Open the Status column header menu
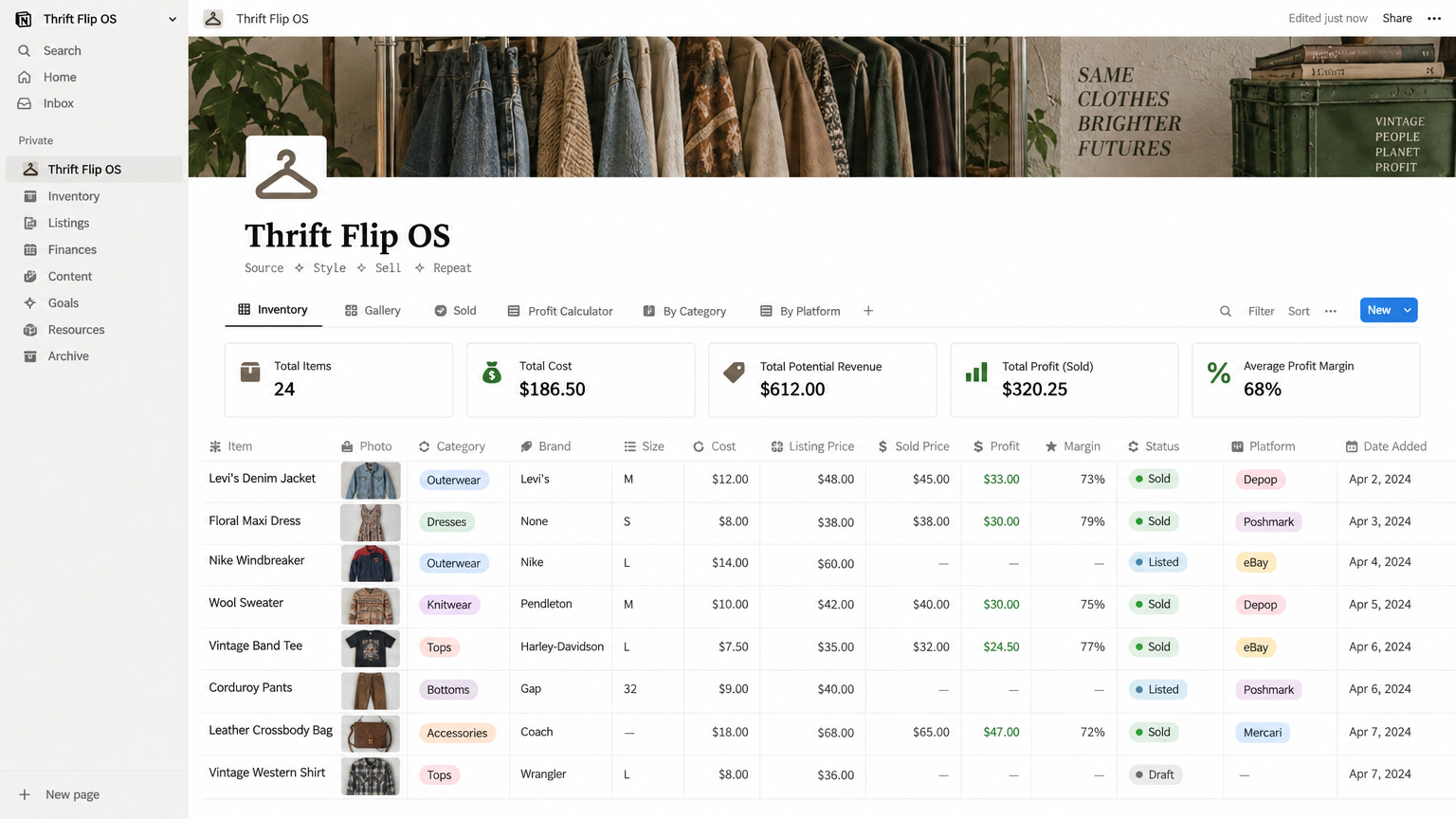The height and width of the screenshot is (819, 1456). click(x=1153, y=446)
